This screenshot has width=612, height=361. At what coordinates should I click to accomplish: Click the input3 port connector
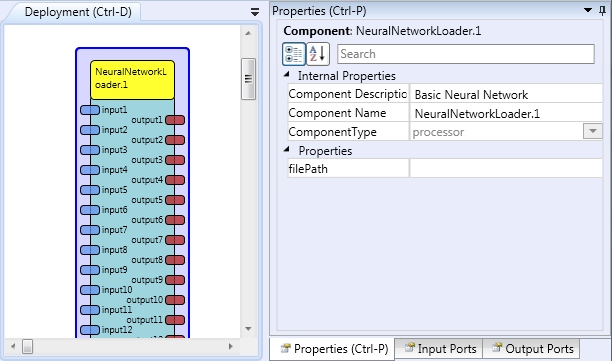90,150
